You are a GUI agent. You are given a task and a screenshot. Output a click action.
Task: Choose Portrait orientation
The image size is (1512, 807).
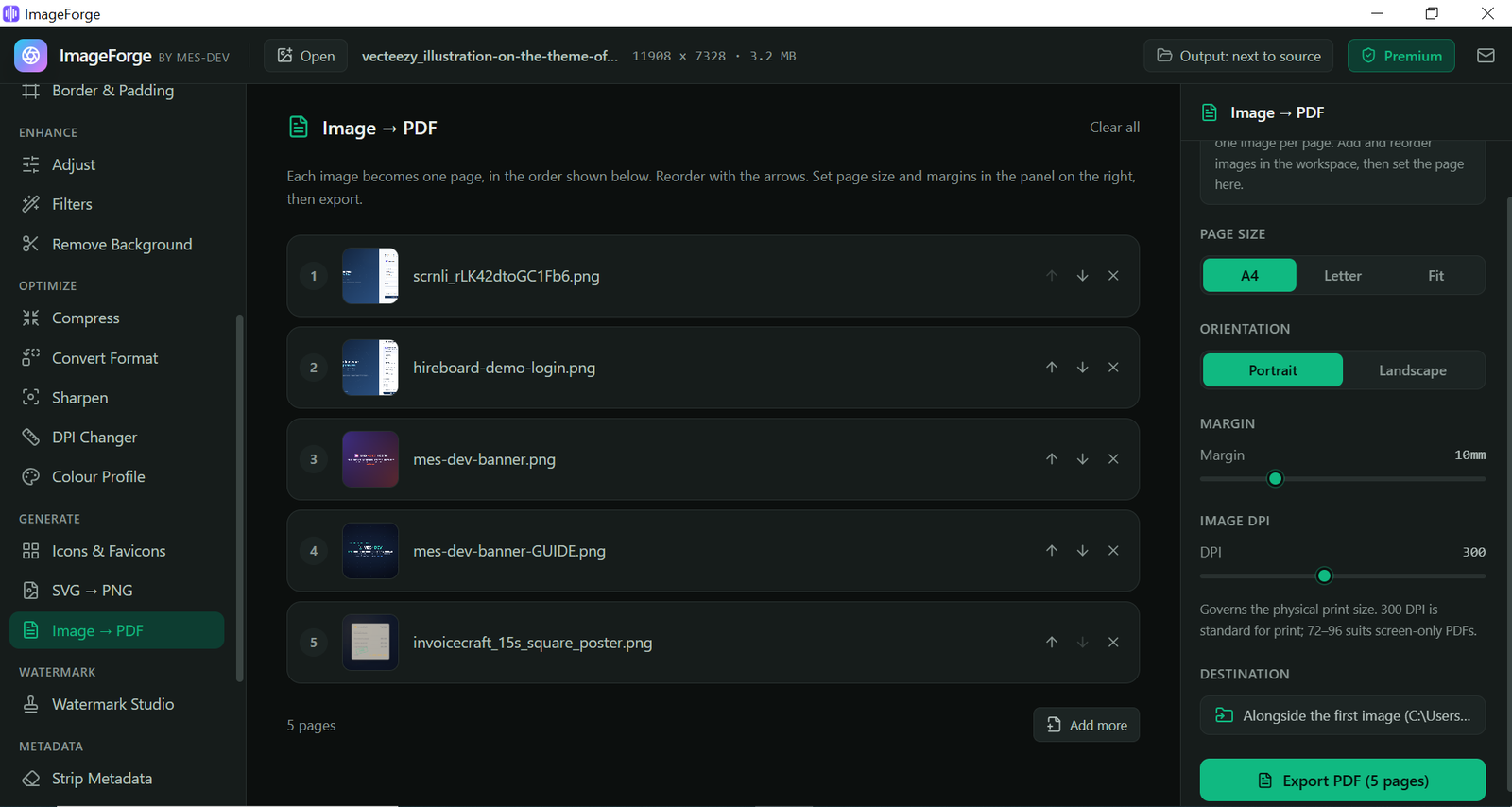[1273, 370]
